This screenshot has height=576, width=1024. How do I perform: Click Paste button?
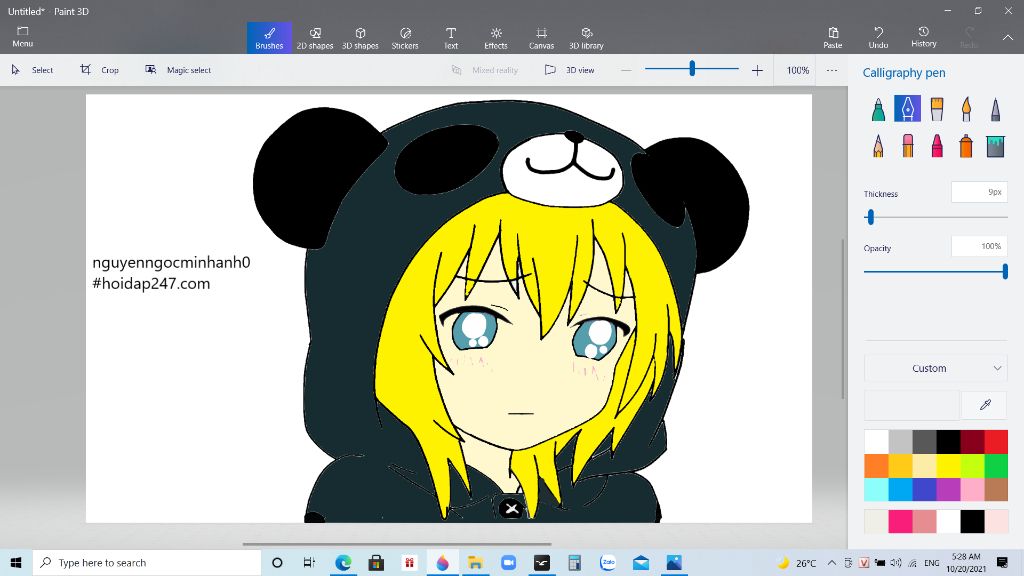(833, 38)
